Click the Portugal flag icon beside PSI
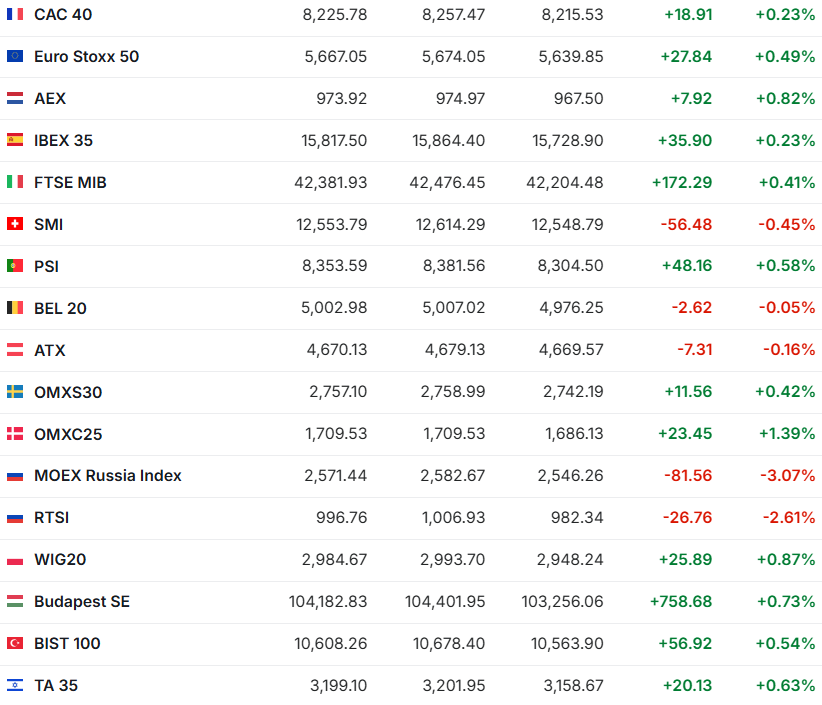Image resolution: width=822 pixels, height=705 pixels. pos(15,267)
